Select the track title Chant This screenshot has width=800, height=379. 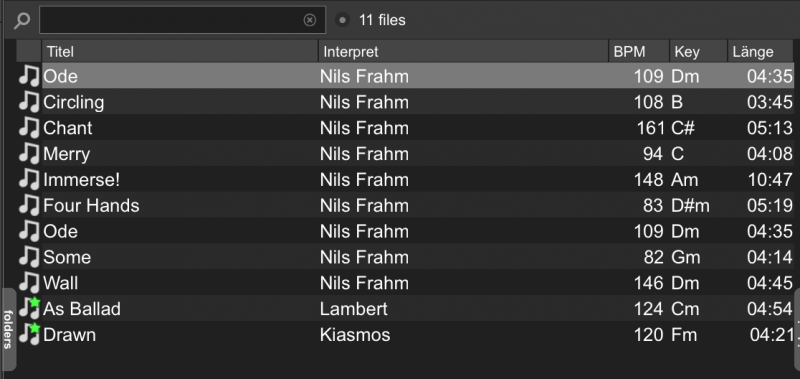[x=68, y=128]
